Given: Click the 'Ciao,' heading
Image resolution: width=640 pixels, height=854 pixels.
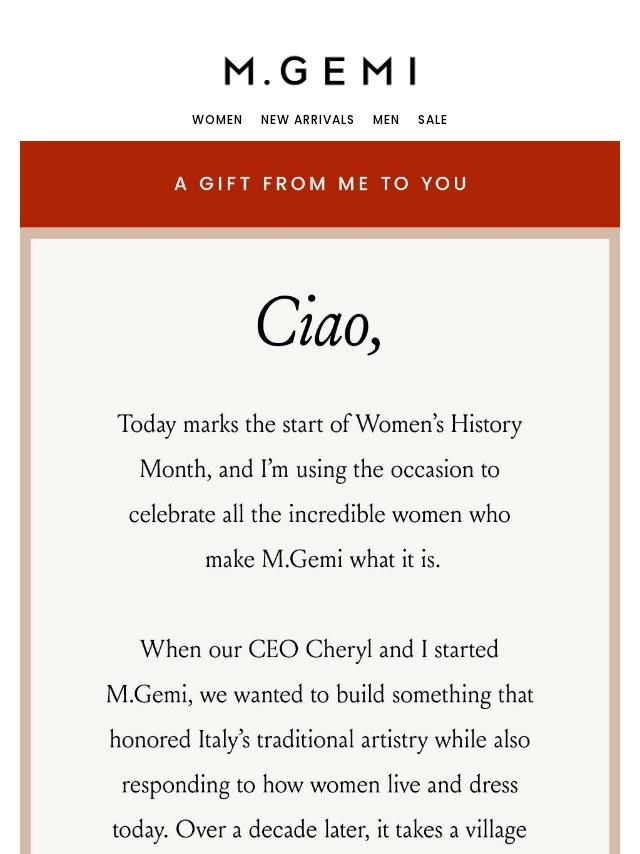Looking at the screenshot, I should click(x=319, y=324).
